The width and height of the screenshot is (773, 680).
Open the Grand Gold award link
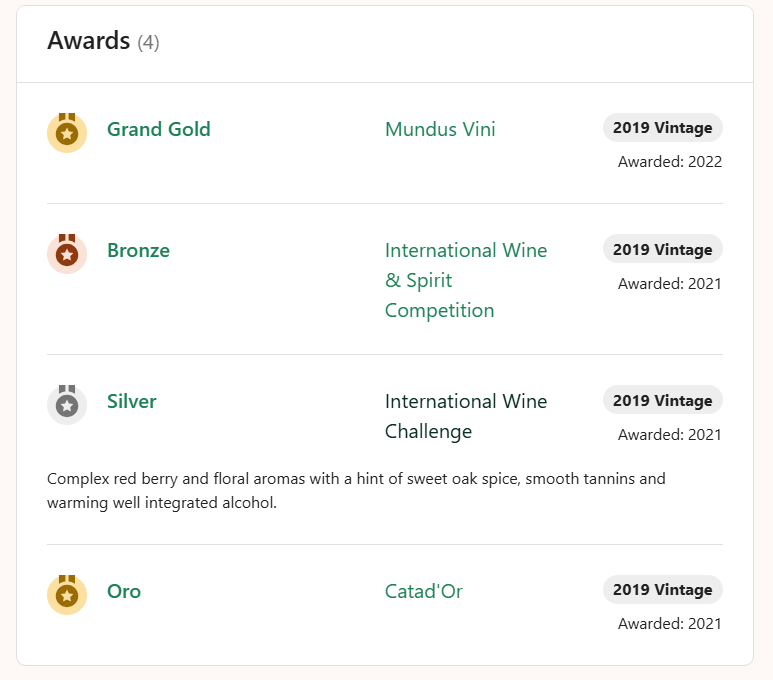click(x=158, y=129)
